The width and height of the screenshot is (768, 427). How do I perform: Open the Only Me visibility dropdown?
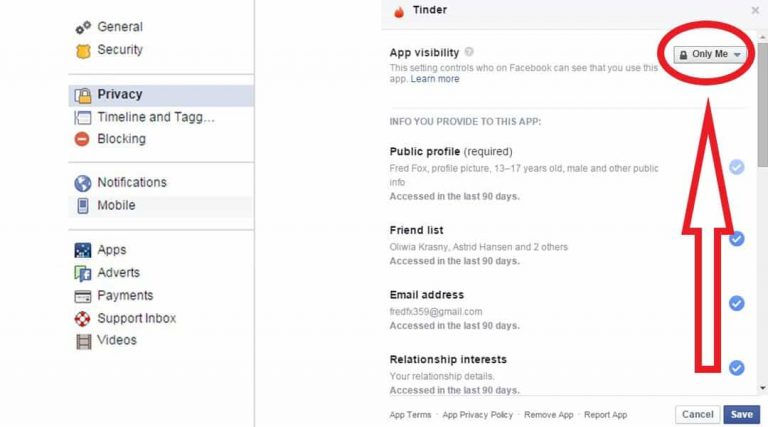coord(710,54)
